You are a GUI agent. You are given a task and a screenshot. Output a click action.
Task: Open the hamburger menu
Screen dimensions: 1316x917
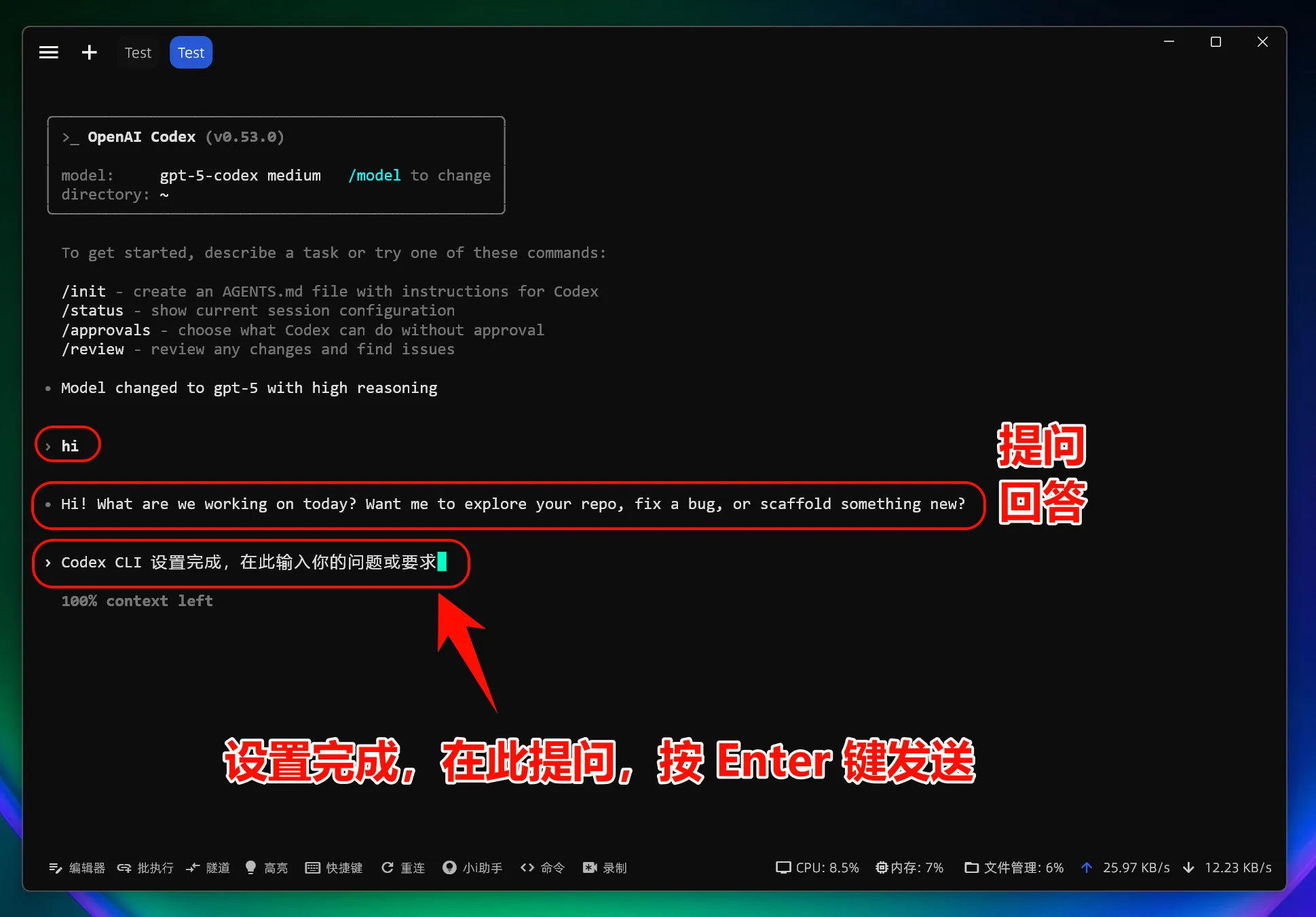pyautogui.click(x=48, y=52)
